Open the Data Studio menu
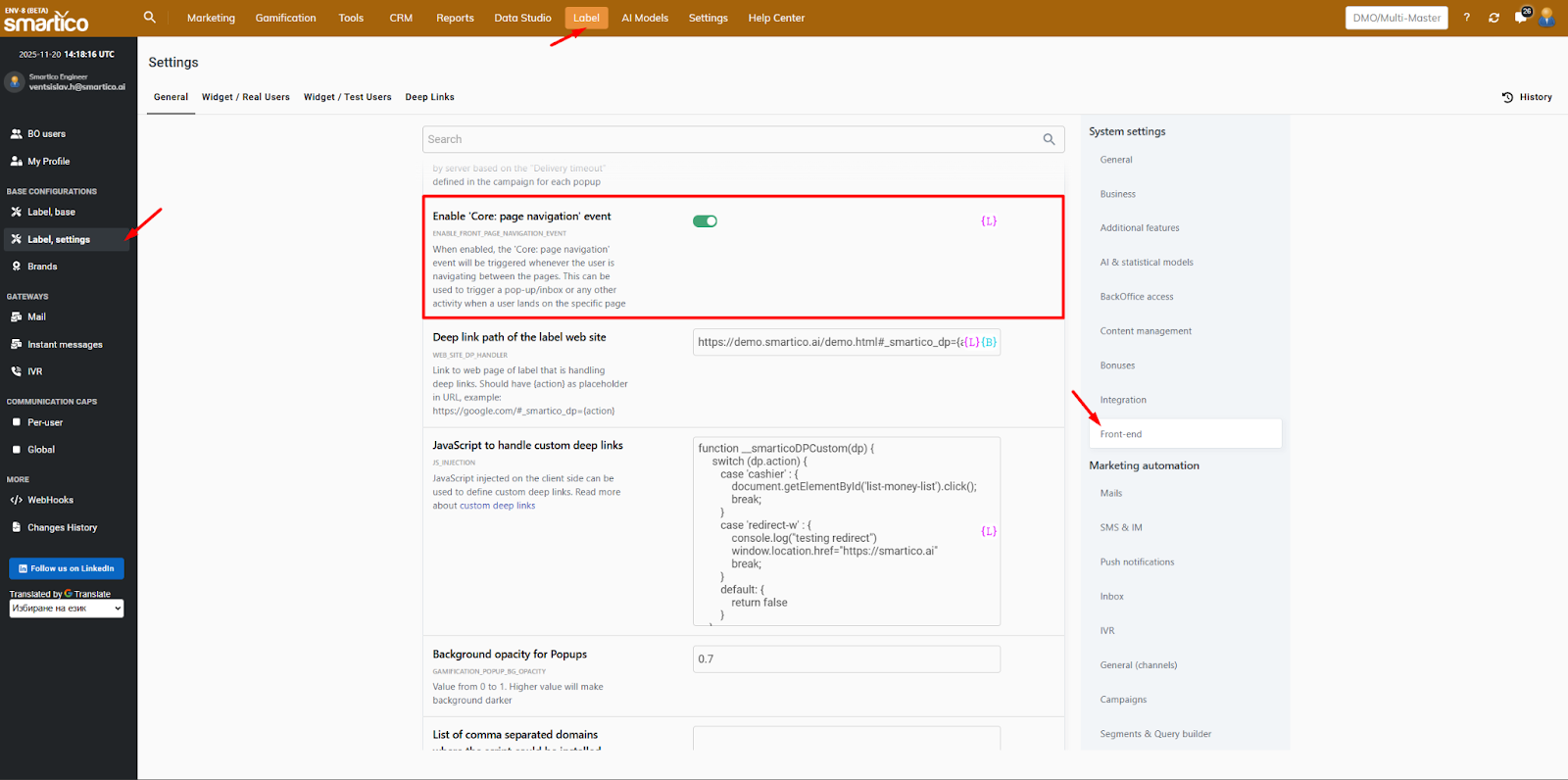The width and height of the screenshot is (1568, 780). pos(522,18)
